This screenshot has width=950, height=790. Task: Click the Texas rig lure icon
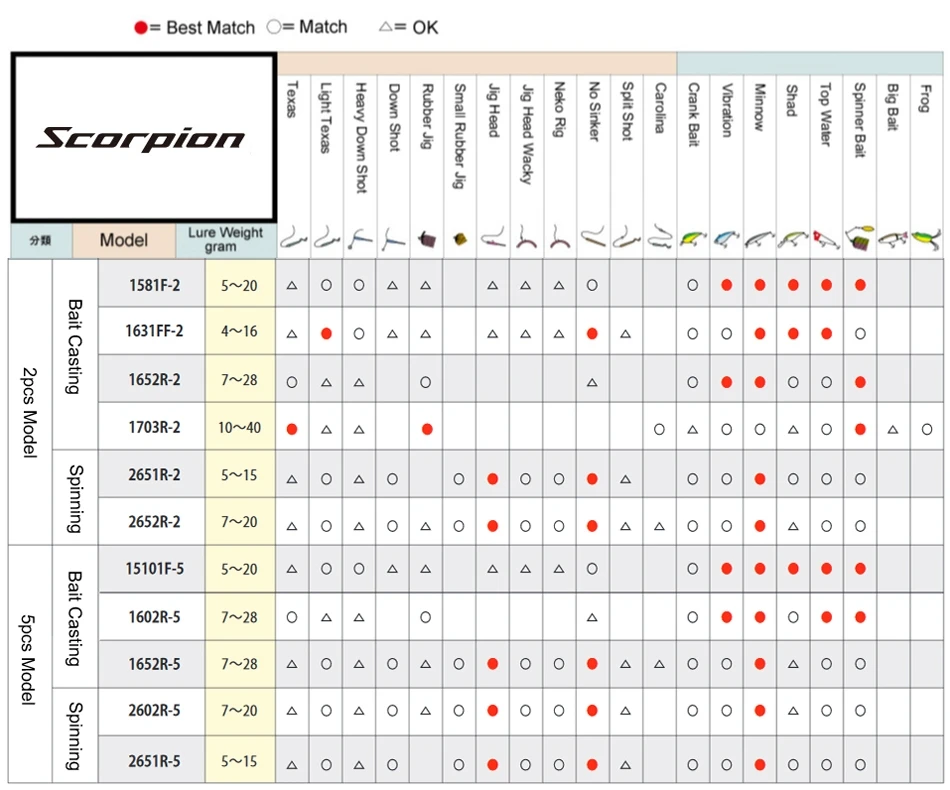click(293, 239)
